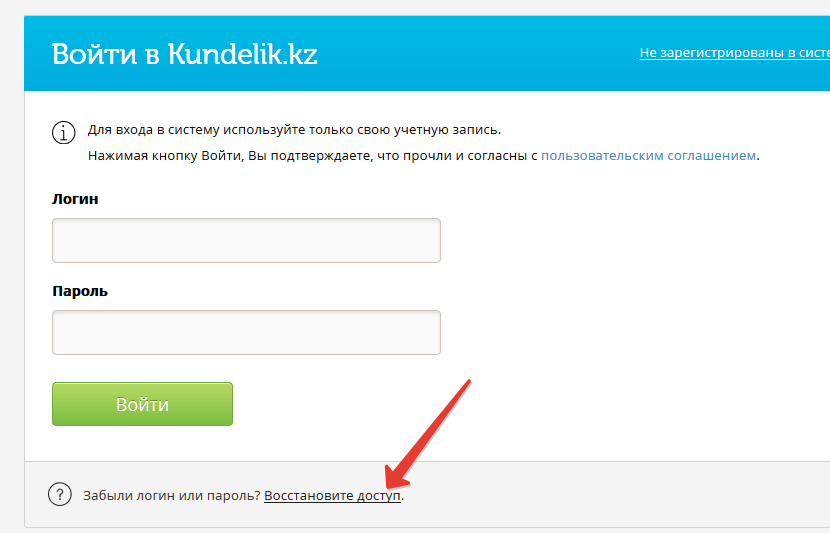
Task: Click the circled information icon
Action: (x=64, y=132)
